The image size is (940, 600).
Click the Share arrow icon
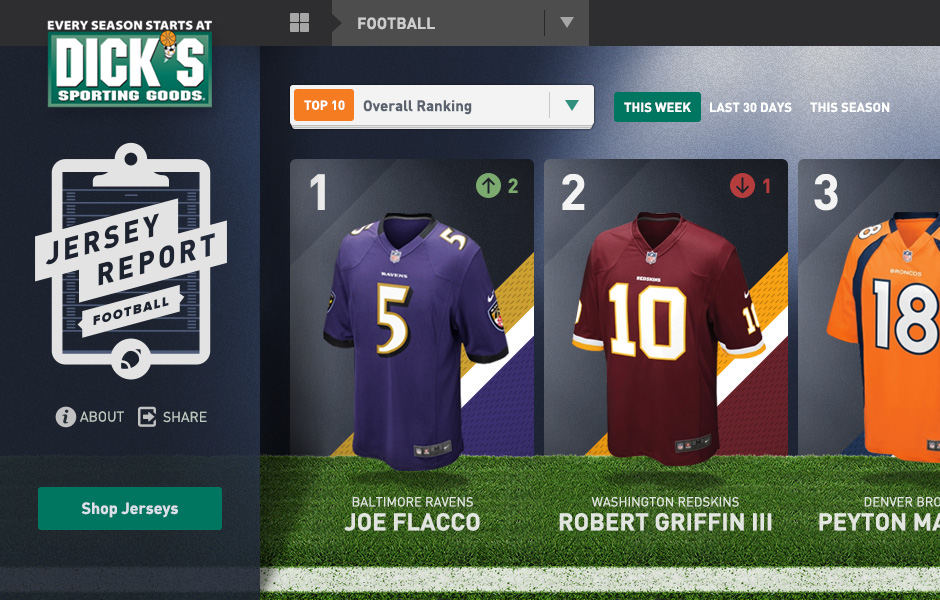[147, 417]
